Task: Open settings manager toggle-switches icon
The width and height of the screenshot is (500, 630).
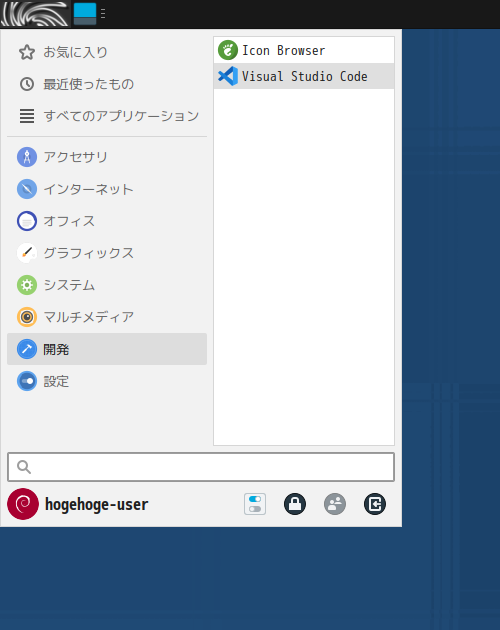Action: click(x=255, y=504)
